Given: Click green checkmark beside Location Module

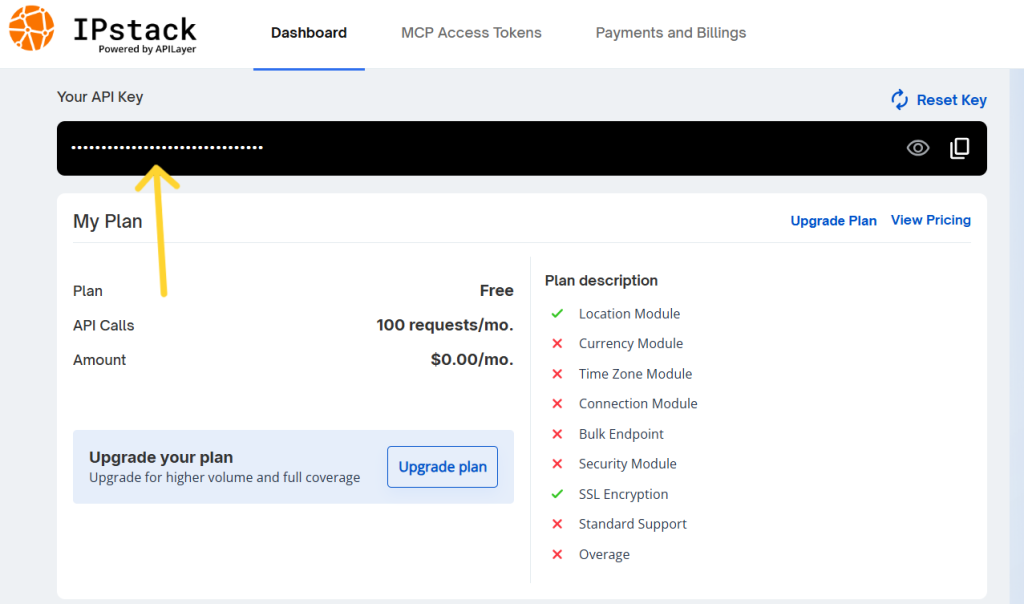Looking at the screenshot, I should (557, 313).
